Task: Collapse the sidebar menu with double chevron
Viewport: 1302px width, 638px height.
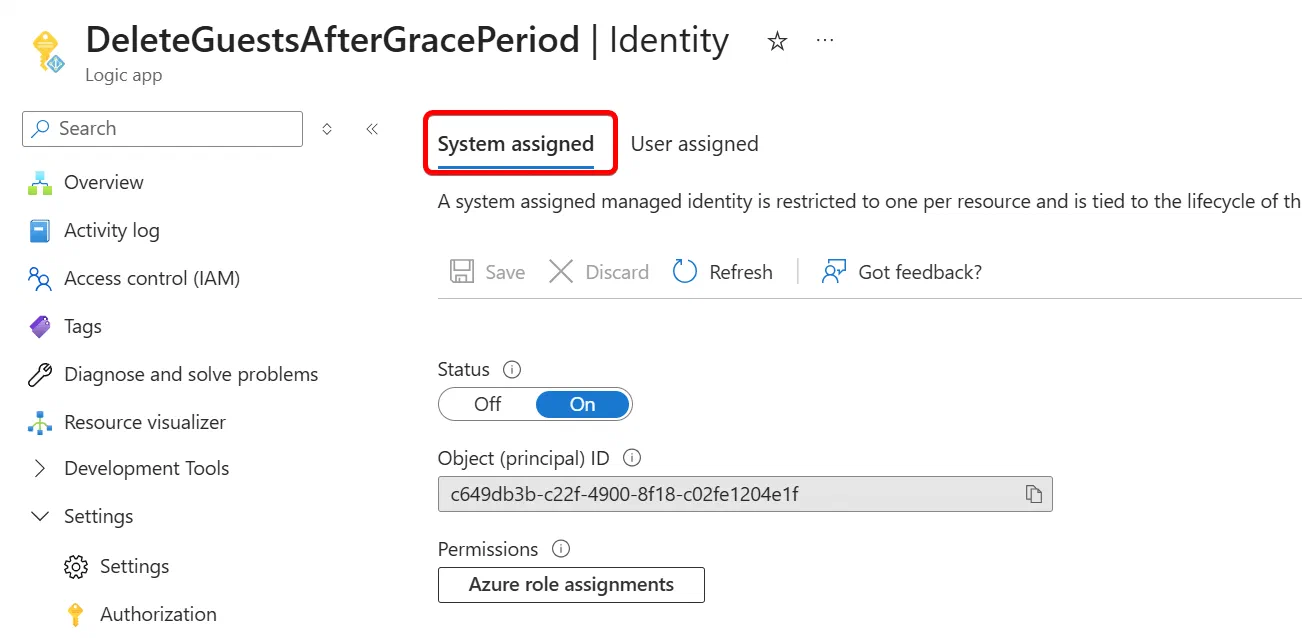Action: pos(372,129)
